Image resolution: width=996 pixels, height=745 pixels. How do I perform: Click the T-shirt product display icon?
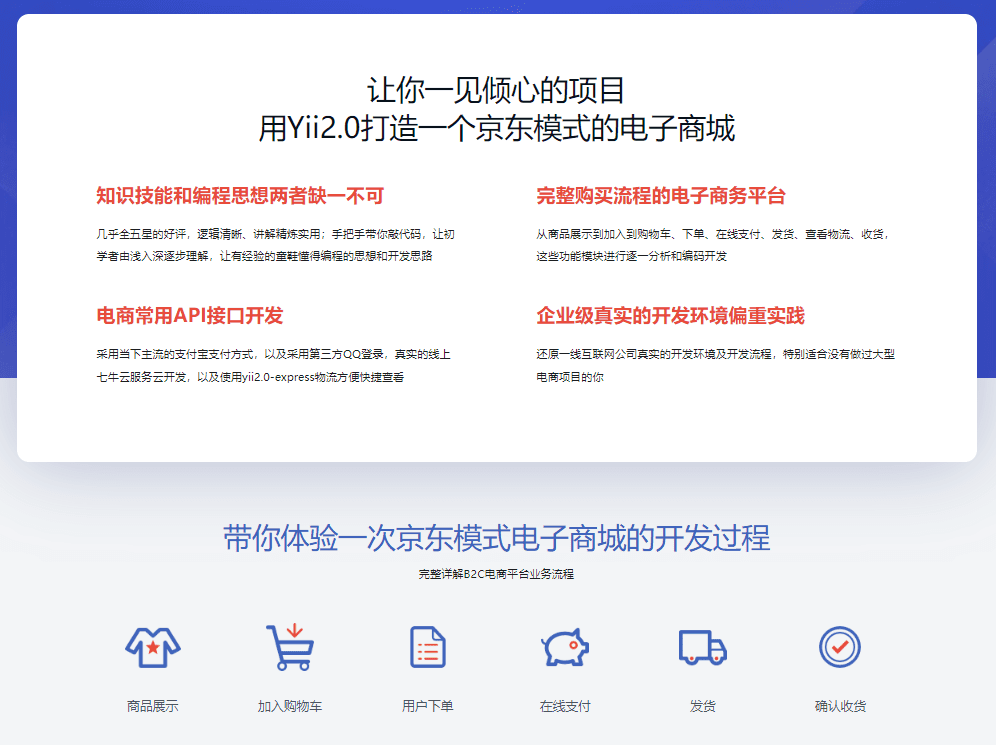[x=153, y=648]
